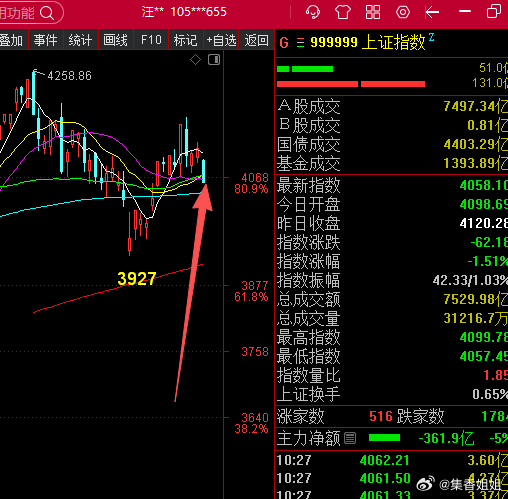Image resolution: width=508 pixels, height=499 pixels.
Task: Open the four-square layout grid icon
Action: pyautogui.click(x=373, y=12)
